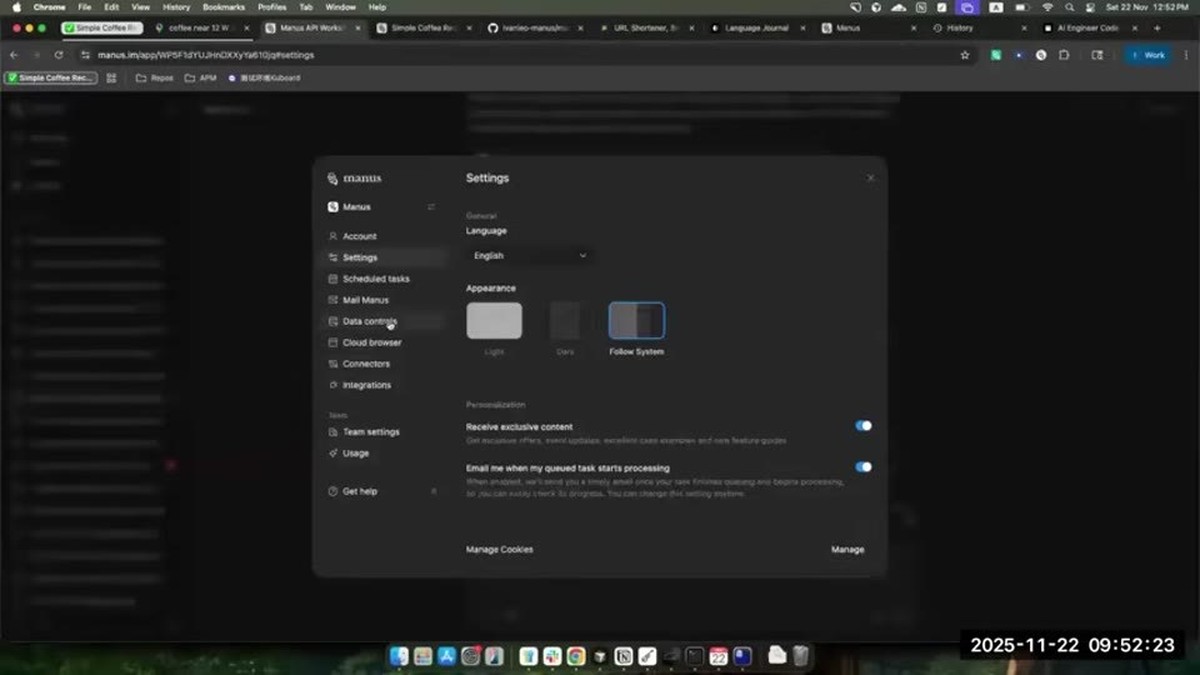Open Account in the settings sidebar

[x=385, y=236]
